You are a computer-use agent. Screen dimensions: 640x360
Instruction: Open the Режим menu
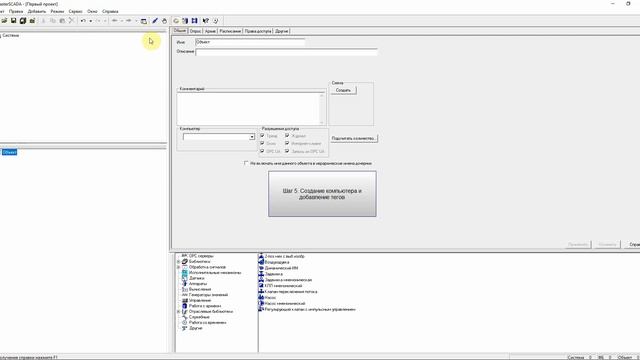[x=57, y=11]
